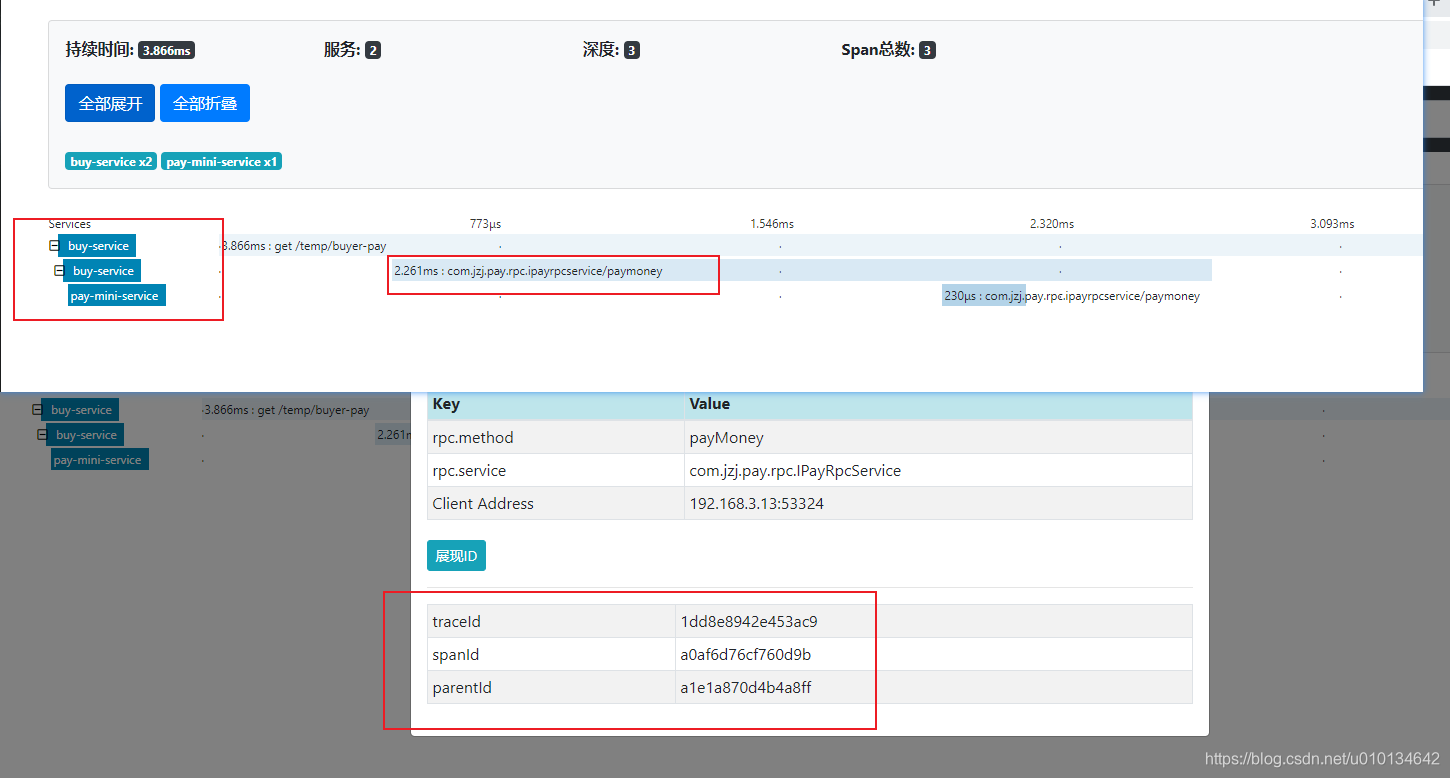1450x778 pixels.
Task: Click the Value column header in dialog table
Action: pyautogui.click(x=939, y=404)
